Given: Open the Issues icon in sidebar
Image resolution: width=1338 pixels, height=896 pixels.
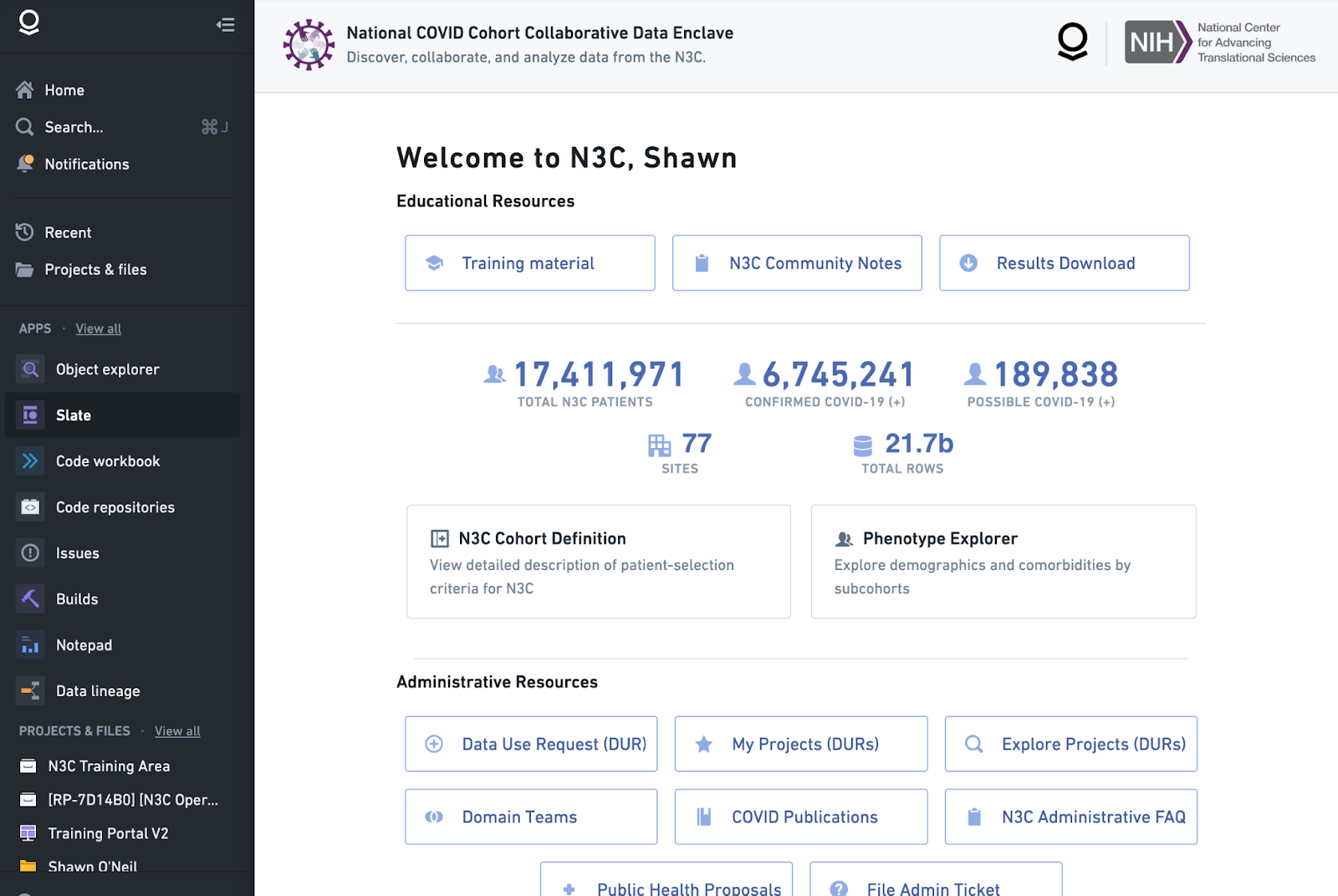Looking at the screenshot, I should pos(30,553).
